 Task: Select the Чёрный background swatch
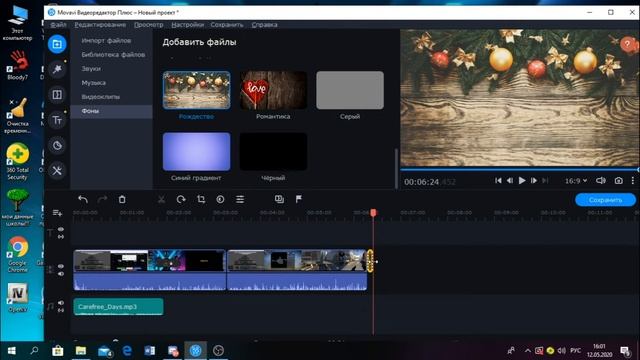pyautogui.click(x=273, y=151)
